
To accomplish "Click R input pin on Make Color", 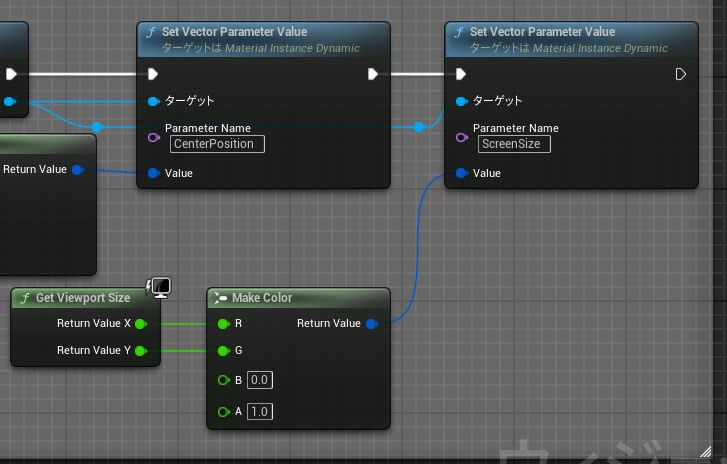I will (224, 324).
